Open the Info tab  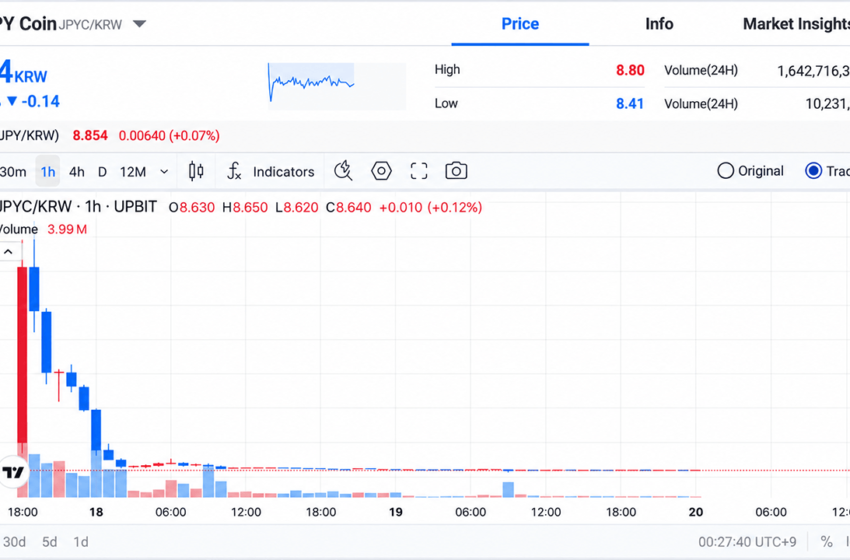pos(659,24)
